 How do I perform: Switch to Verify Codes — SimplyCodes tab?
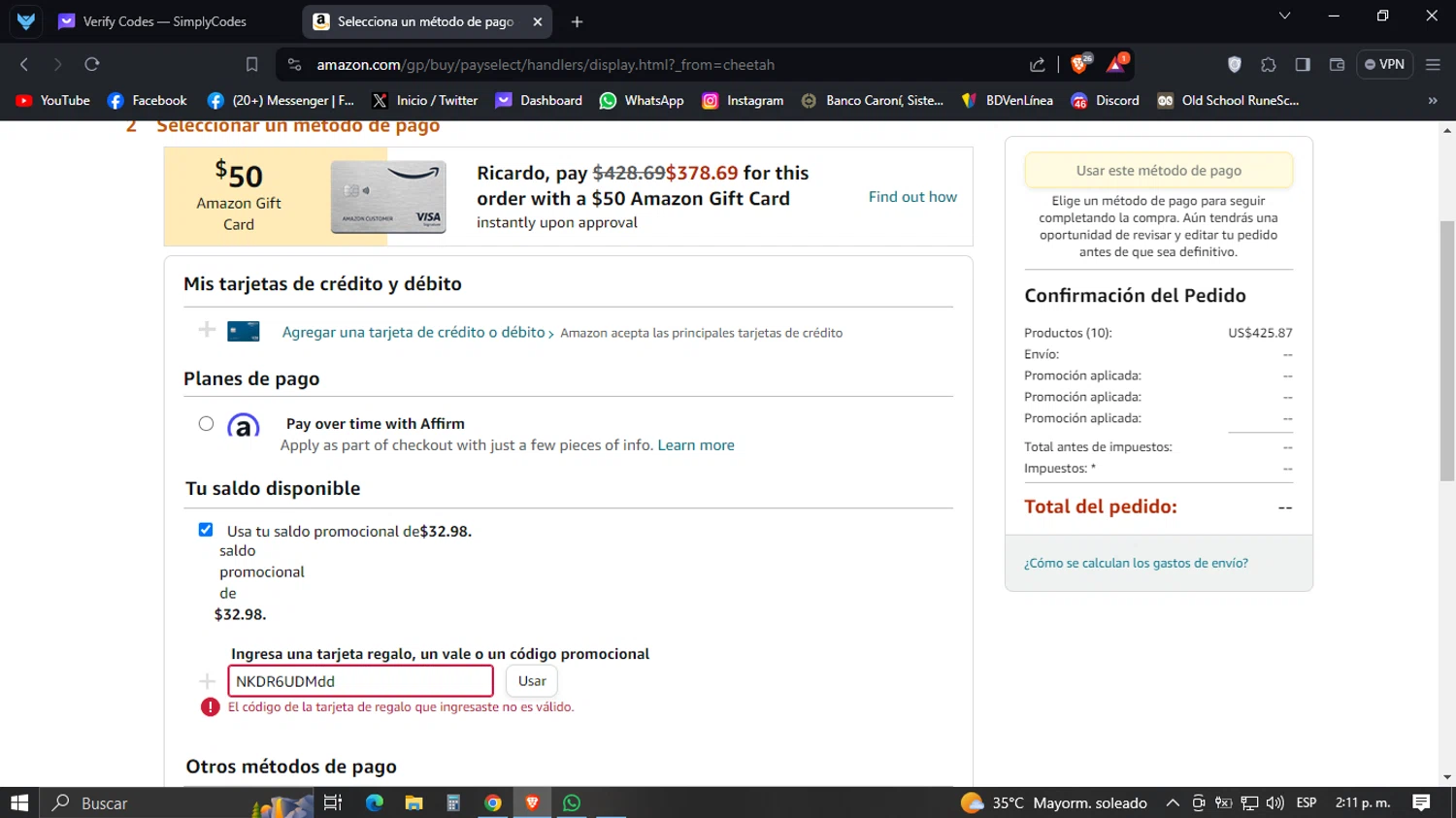coord(165,21)
